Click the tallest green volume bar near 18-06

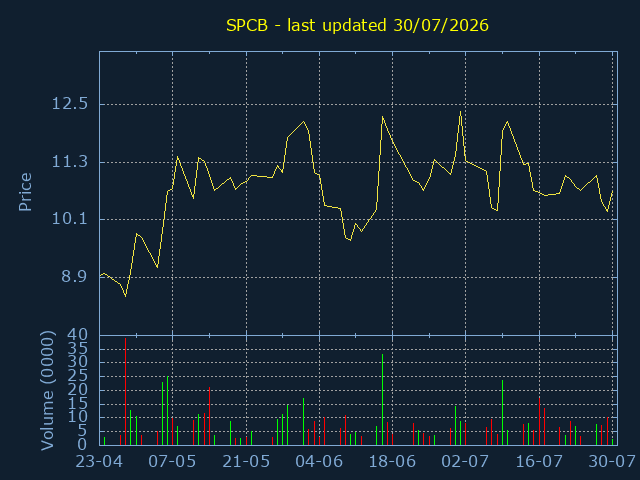tap(382, 400)
